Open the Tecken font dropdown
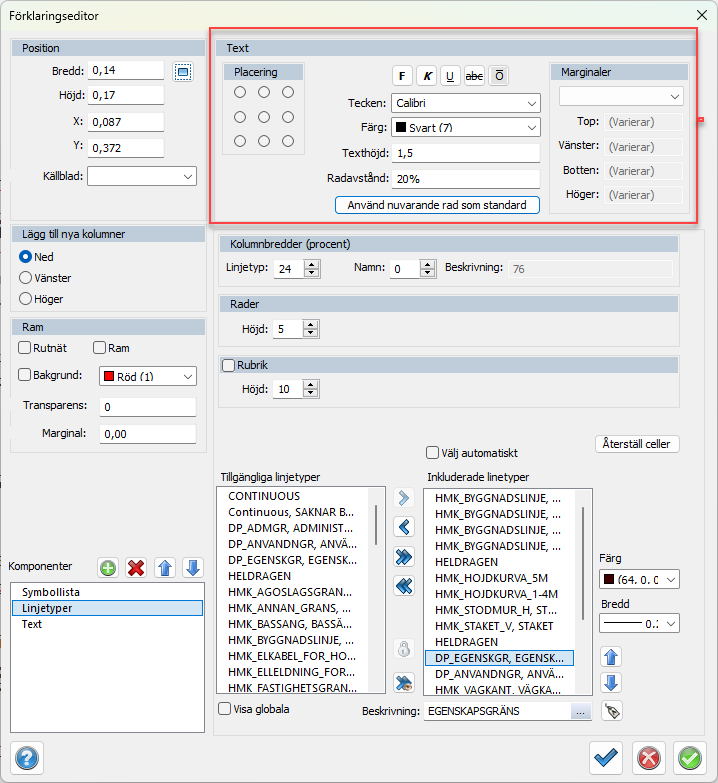 click(x=466, y=102)
